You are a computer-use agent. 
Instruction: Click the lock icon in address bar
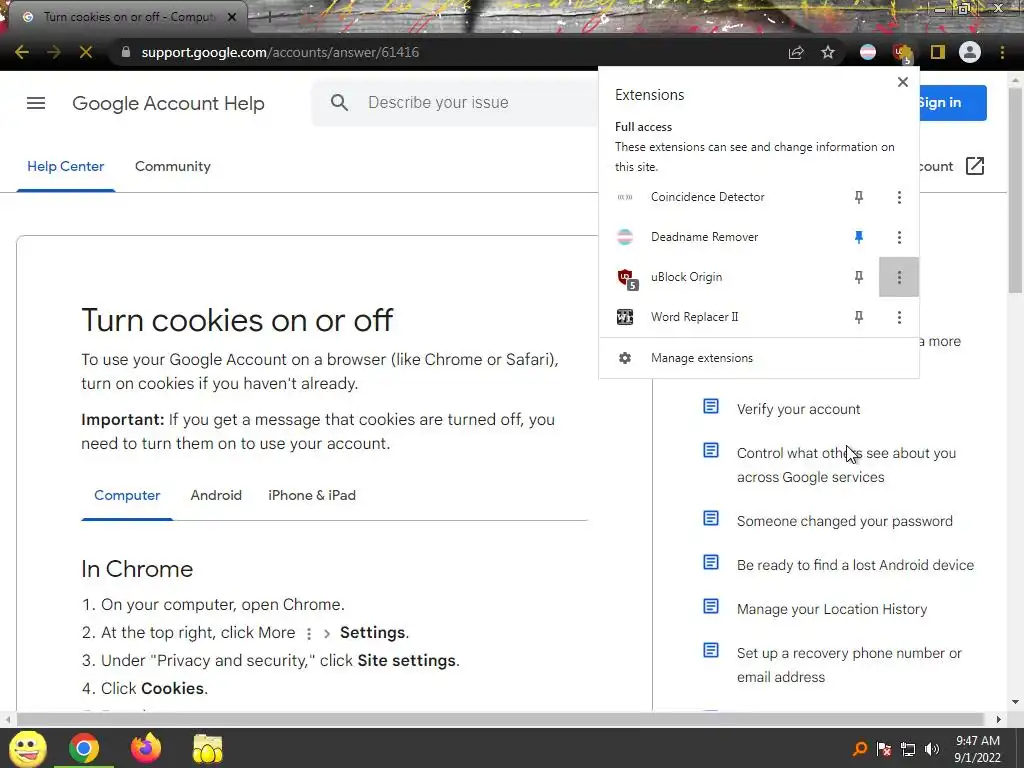click(126, 52)
